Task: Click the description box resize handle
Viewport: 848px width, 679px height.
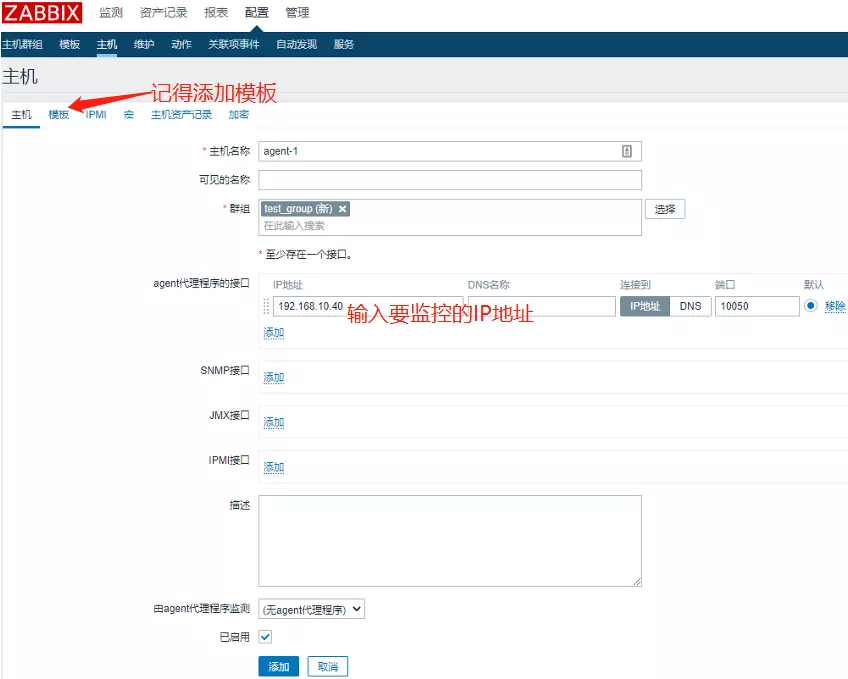Action: coord(636,580)
